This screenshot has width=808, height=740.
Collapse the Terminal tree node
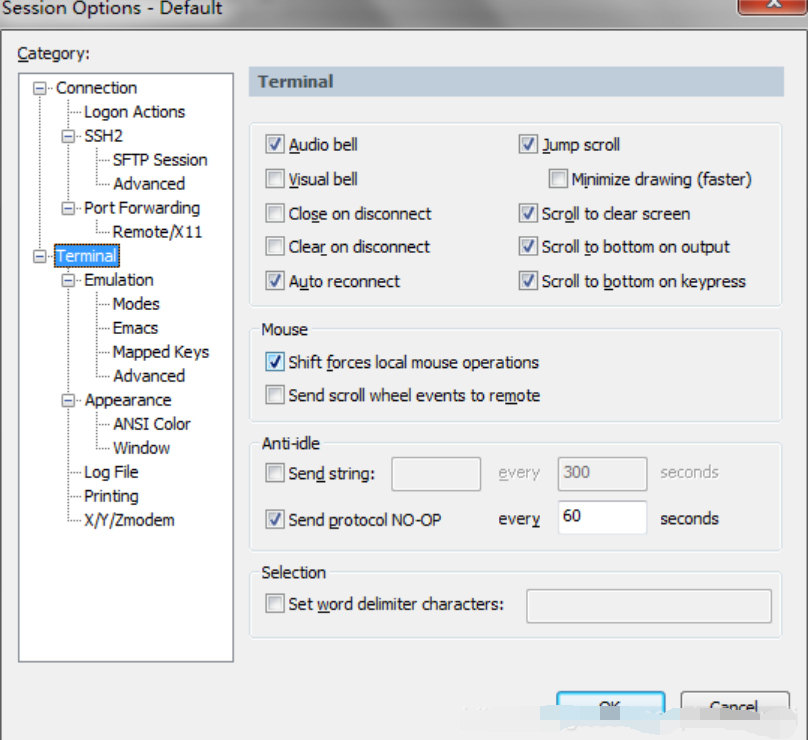[40, 256]
